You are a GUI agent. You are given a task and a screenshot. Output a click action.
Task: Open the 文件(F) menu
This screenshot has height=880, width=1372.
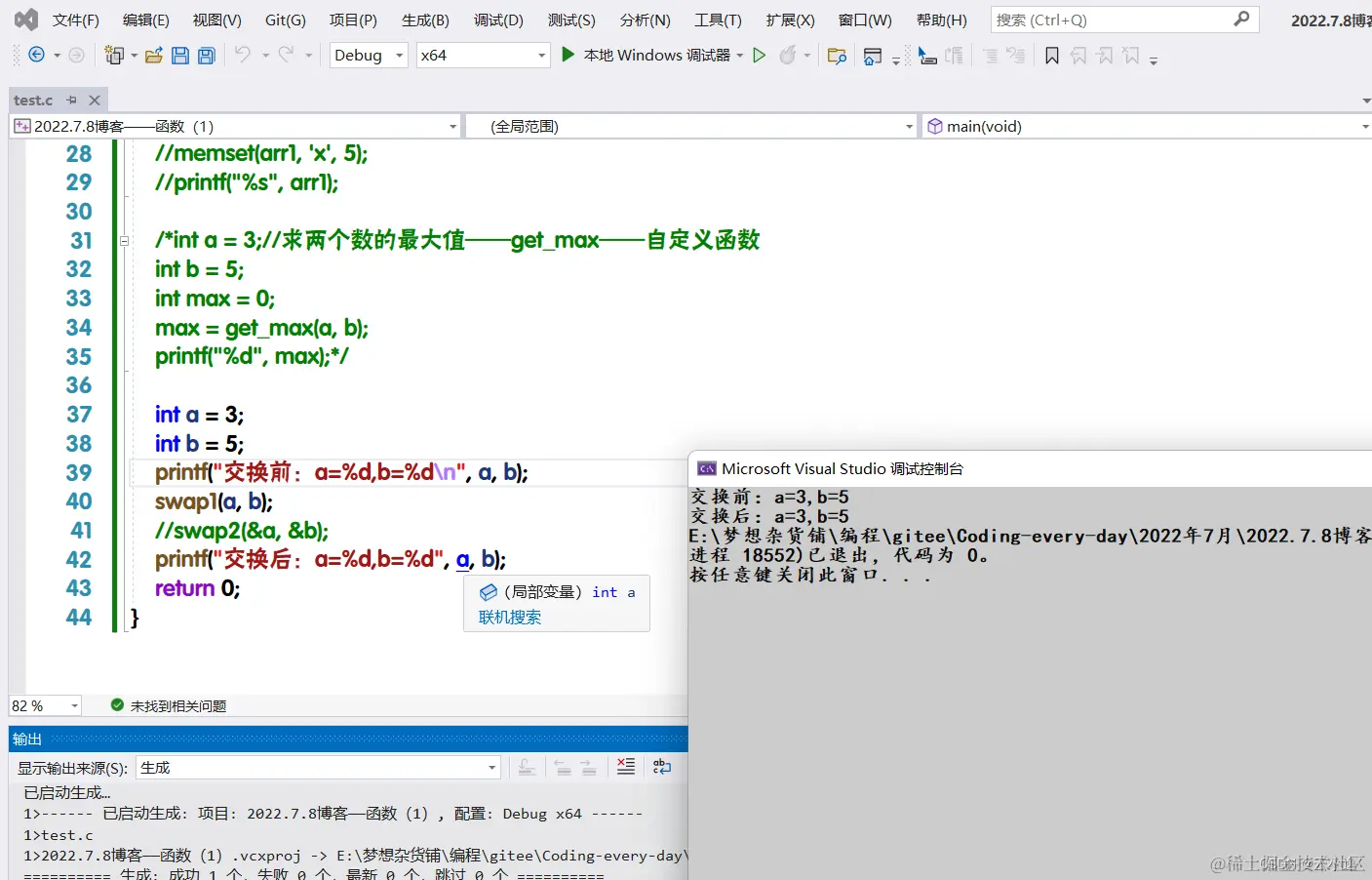(76, 20)
